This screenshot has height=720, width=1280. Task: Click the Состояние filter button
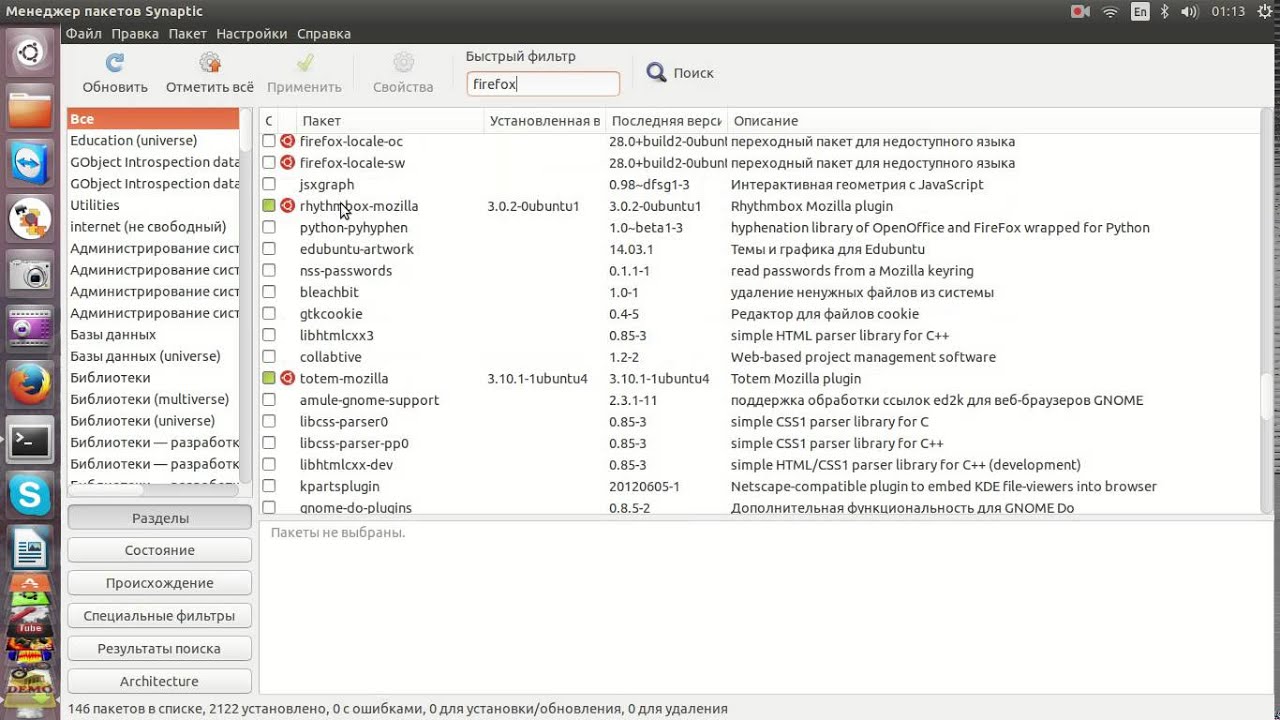point(160,550)
